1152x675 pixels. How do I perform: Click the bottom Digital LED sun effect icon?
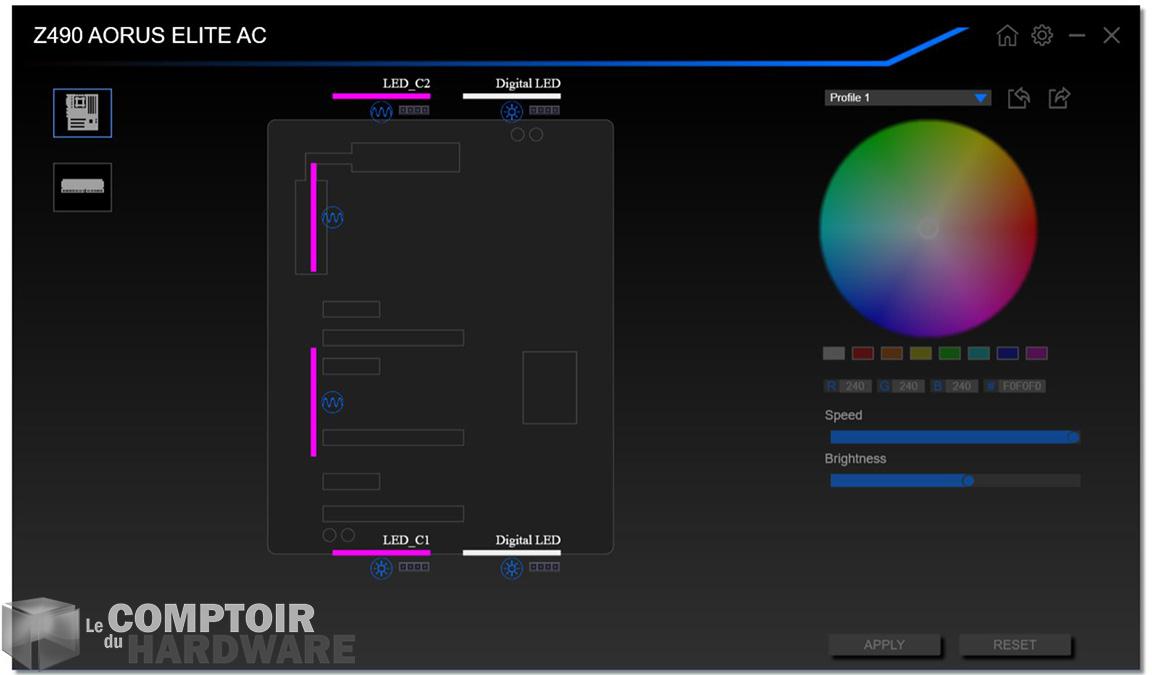511,568
